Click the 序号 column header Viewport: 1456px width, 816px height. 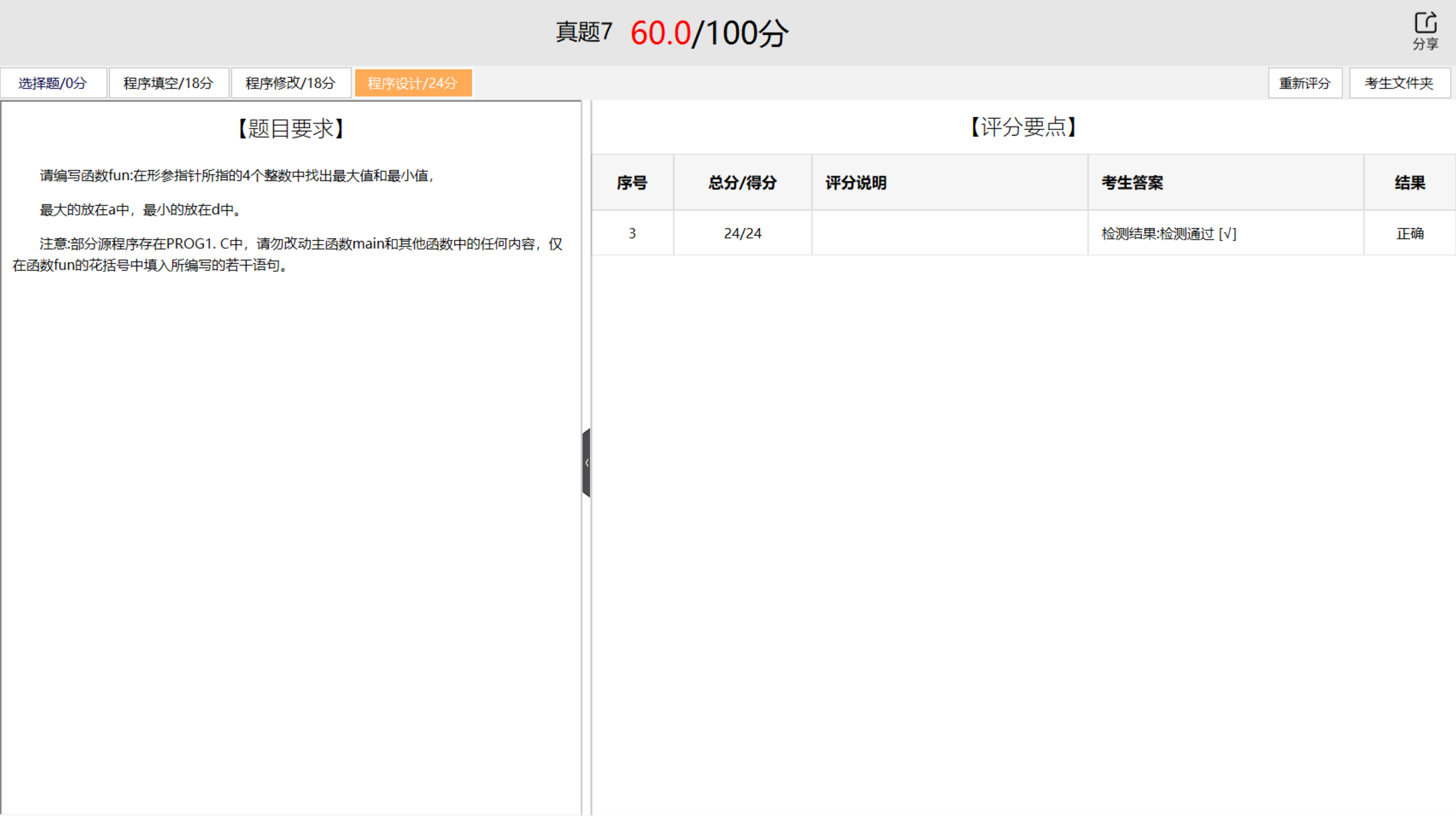632,183
